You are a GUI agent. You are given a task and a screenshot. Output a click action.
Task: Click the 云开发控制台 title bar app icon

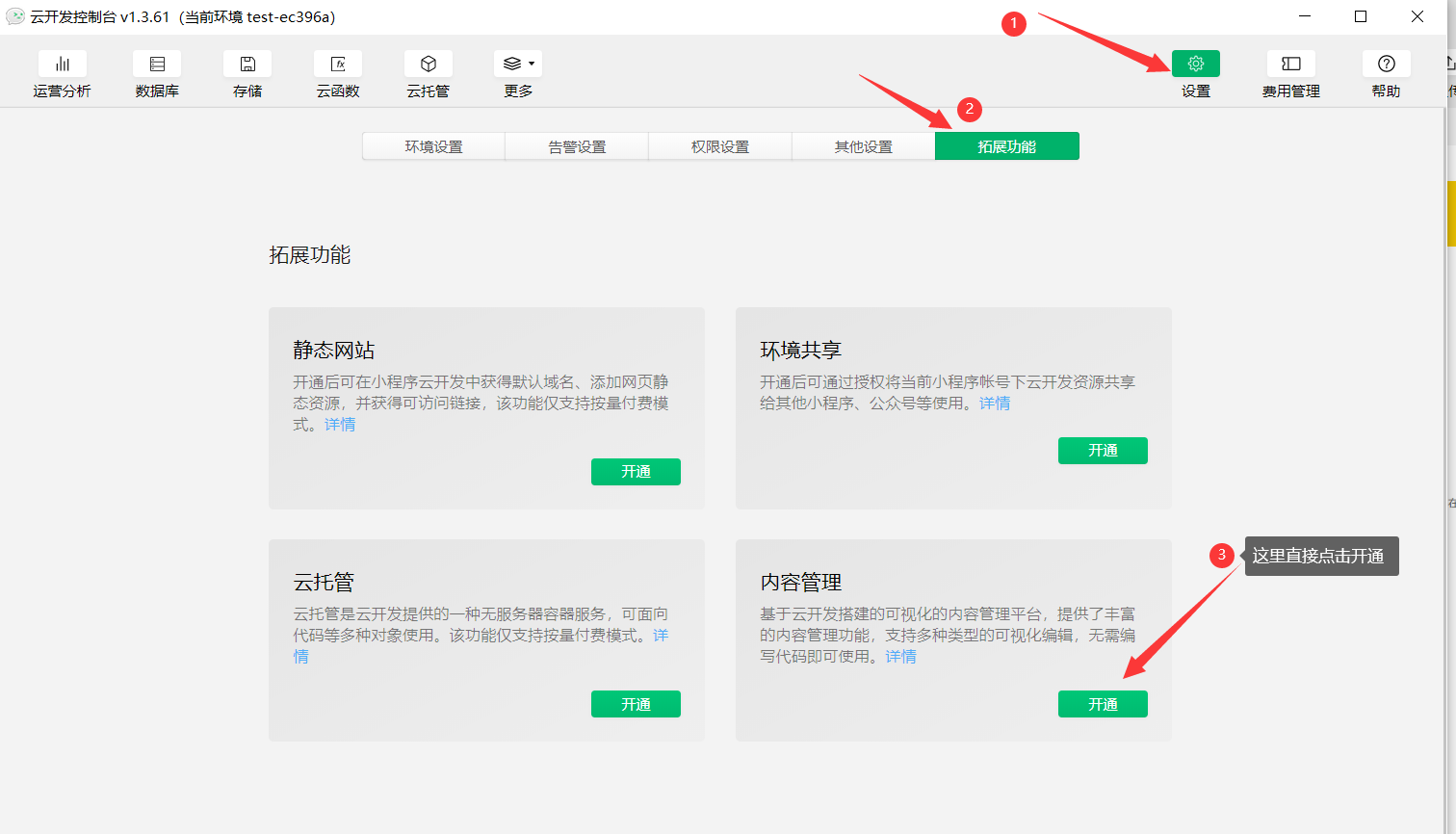coord(15,16)
